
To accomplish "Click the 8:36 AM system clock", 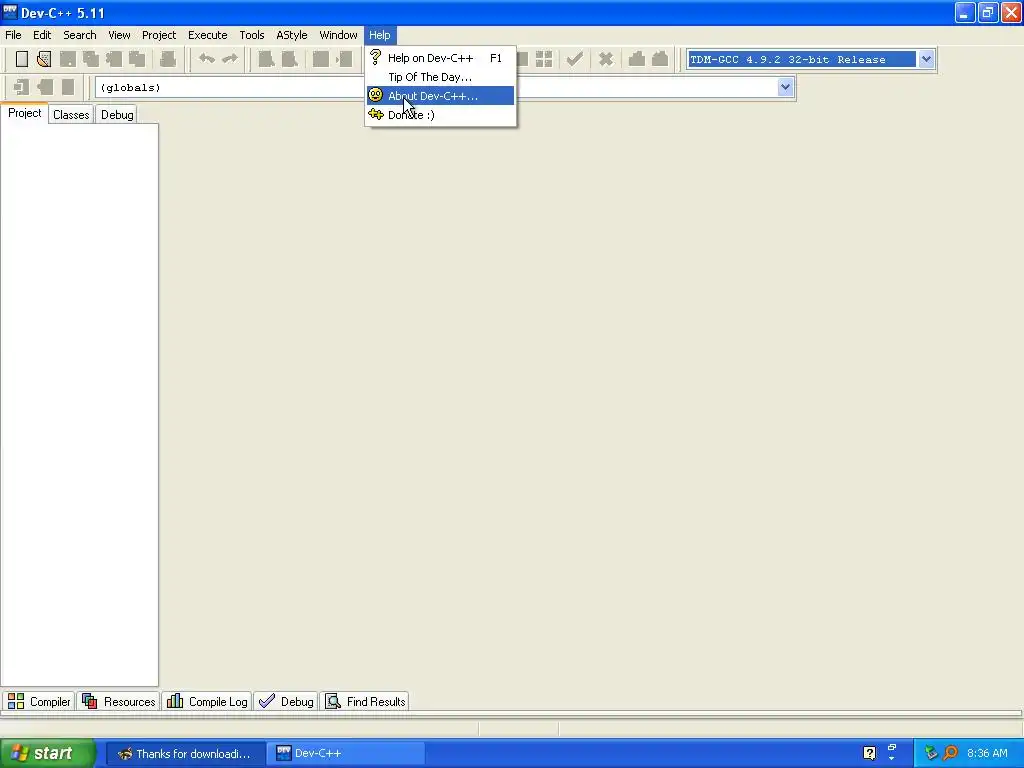I will tap(987, 754).
